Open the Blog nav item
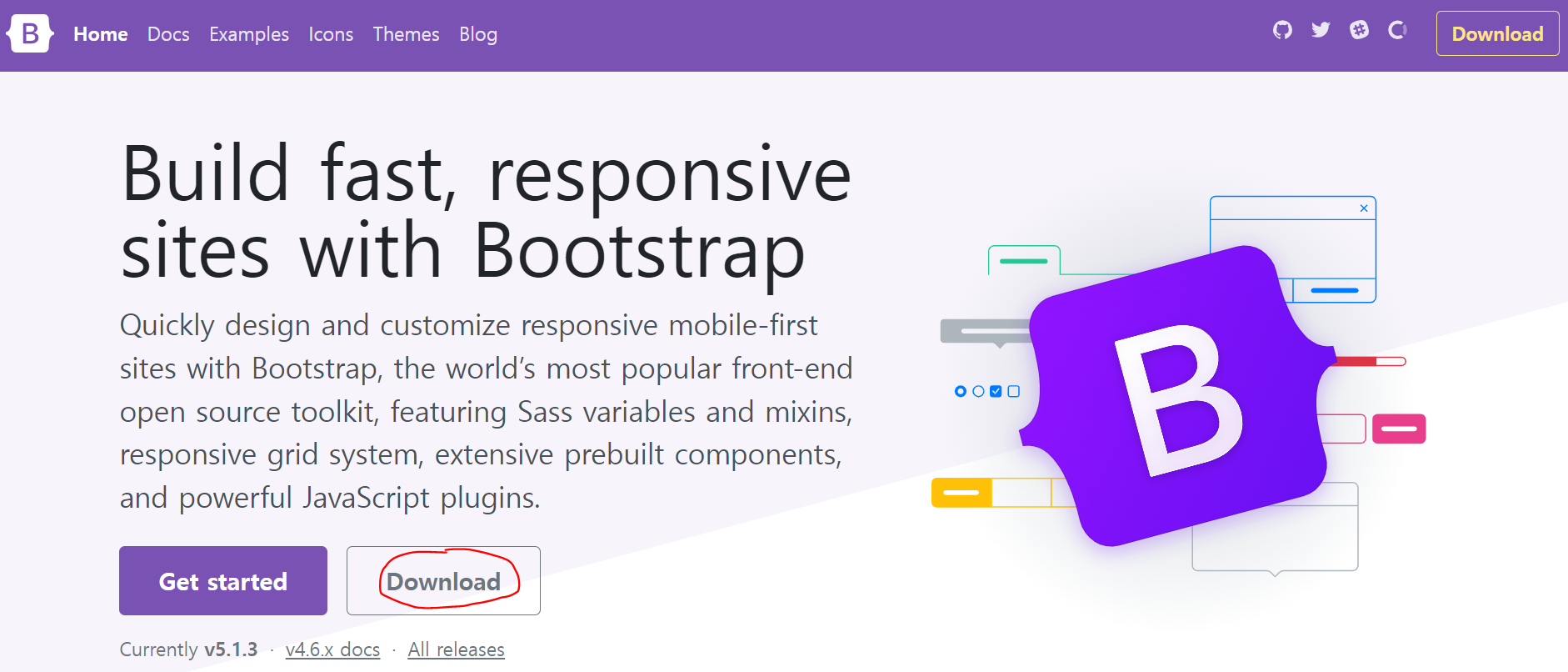This screenshot has height=672, width=1568. click(478, 34)
